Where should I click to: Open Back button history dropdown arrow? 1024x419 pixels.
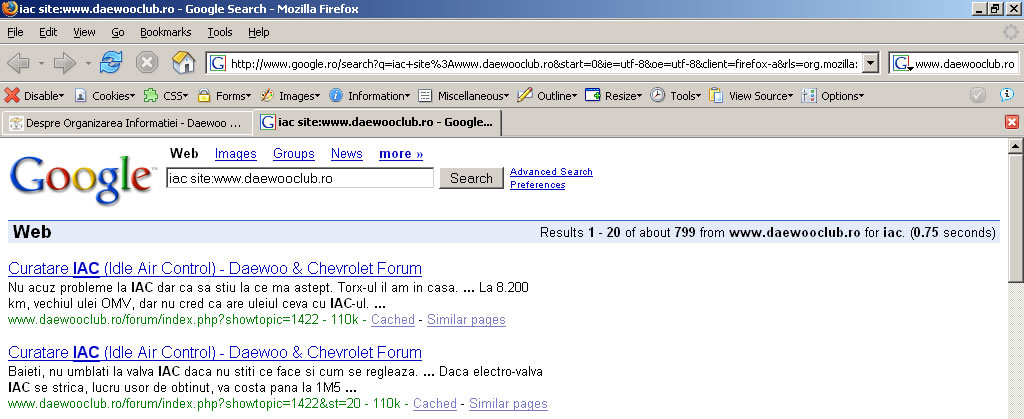[41, 64]
